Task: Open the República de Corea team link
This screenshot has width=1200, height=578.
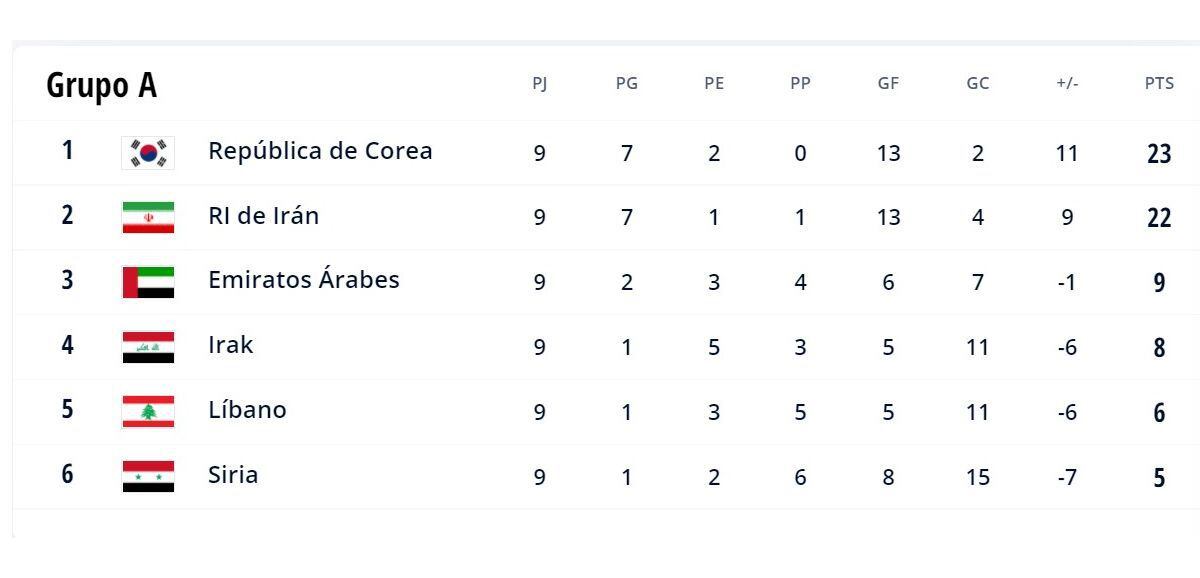Action: coord(320,151)
